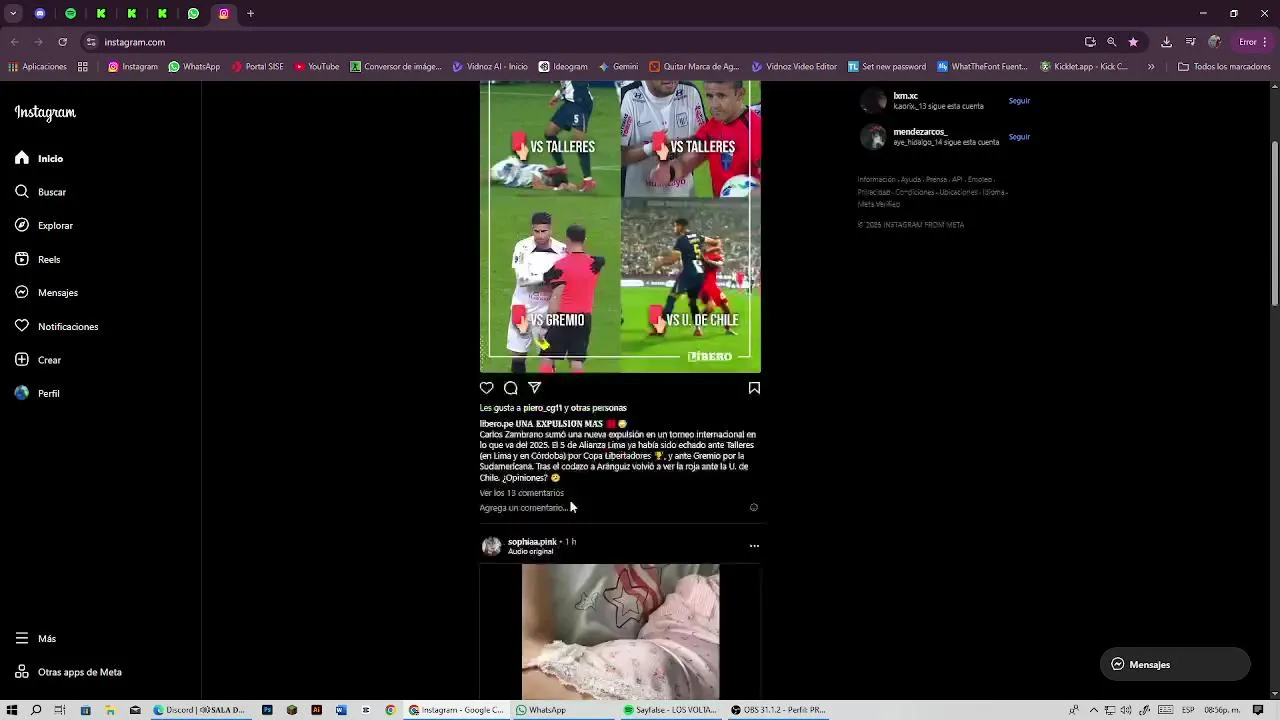Open Buscar search in sidebar

40,192
